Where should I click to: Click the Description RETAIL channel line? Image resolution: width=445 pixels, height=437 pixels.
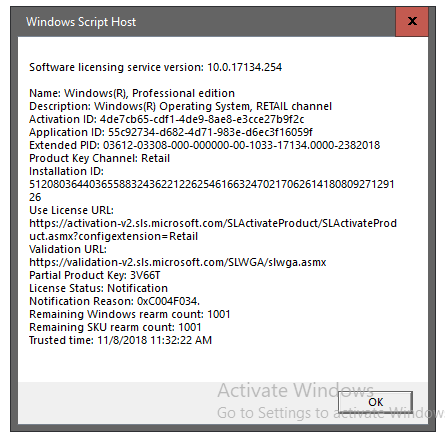coord(180,106)
